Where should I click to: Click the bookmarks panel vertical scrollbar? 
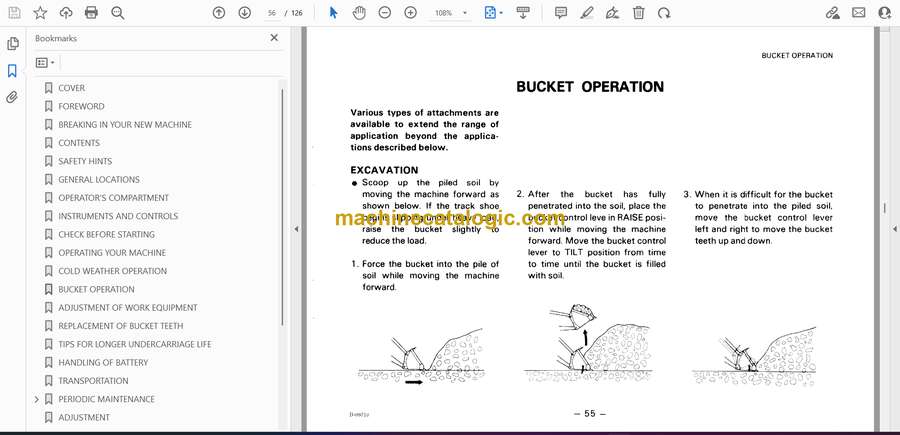[282, 200]
